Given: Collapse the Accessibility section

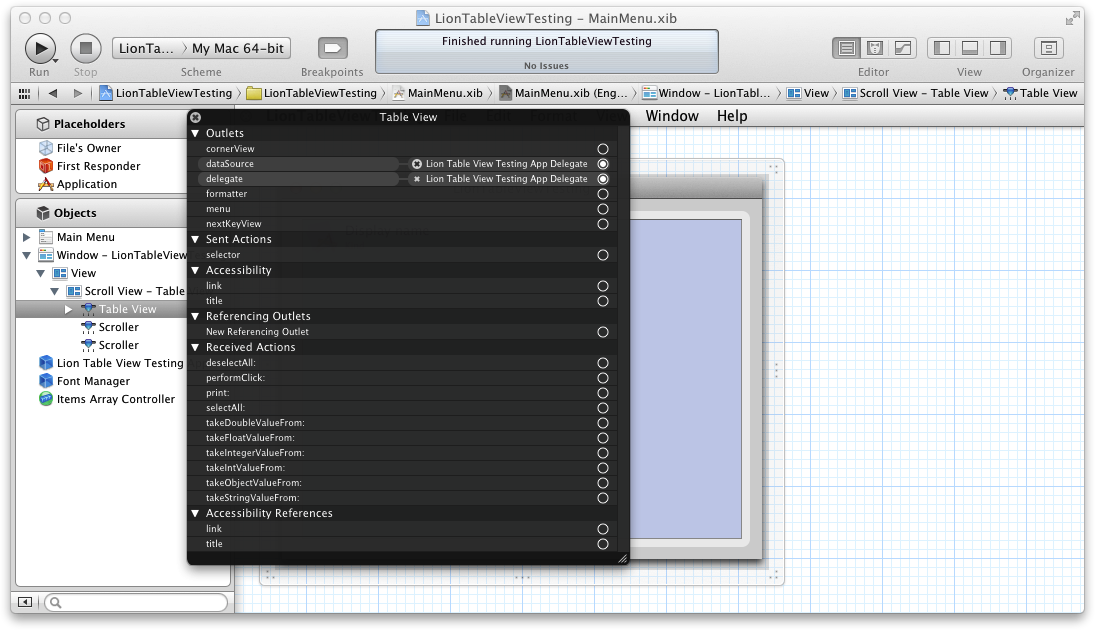Looking at the screenshot, I should point(196,270).
